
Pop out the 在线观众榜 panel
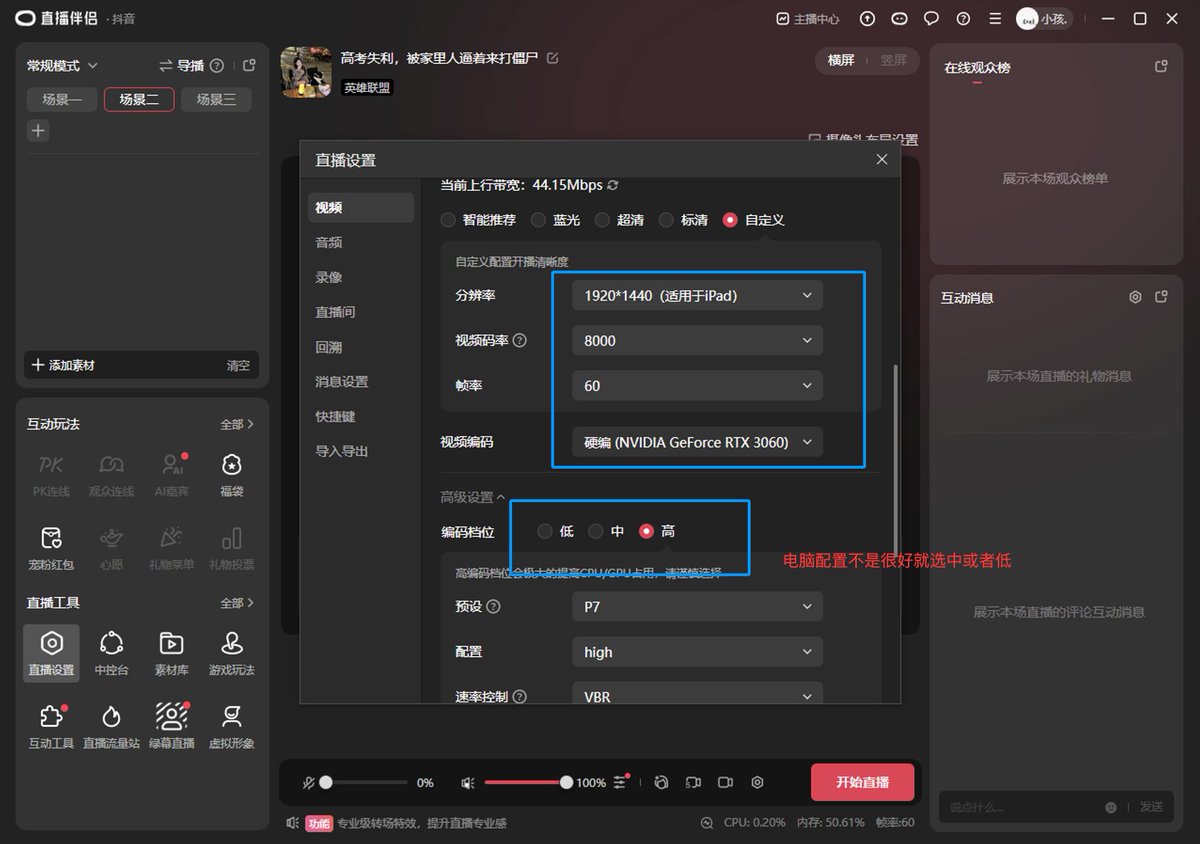(1161, 67)
